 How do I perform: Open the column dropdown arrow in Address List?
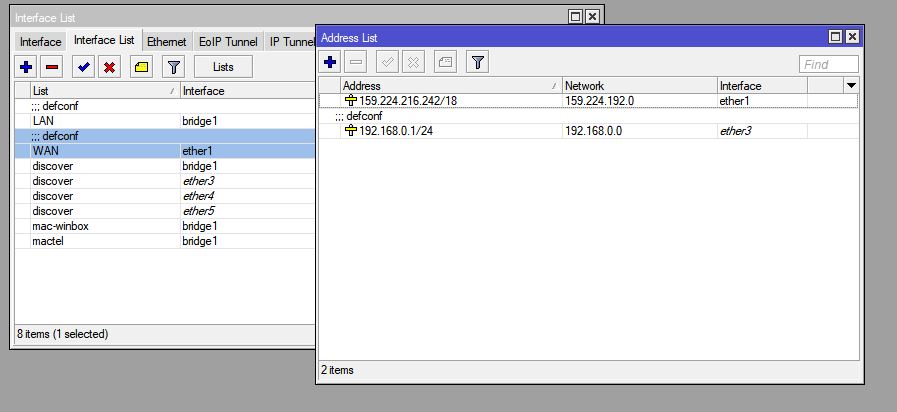click(851, 86)
